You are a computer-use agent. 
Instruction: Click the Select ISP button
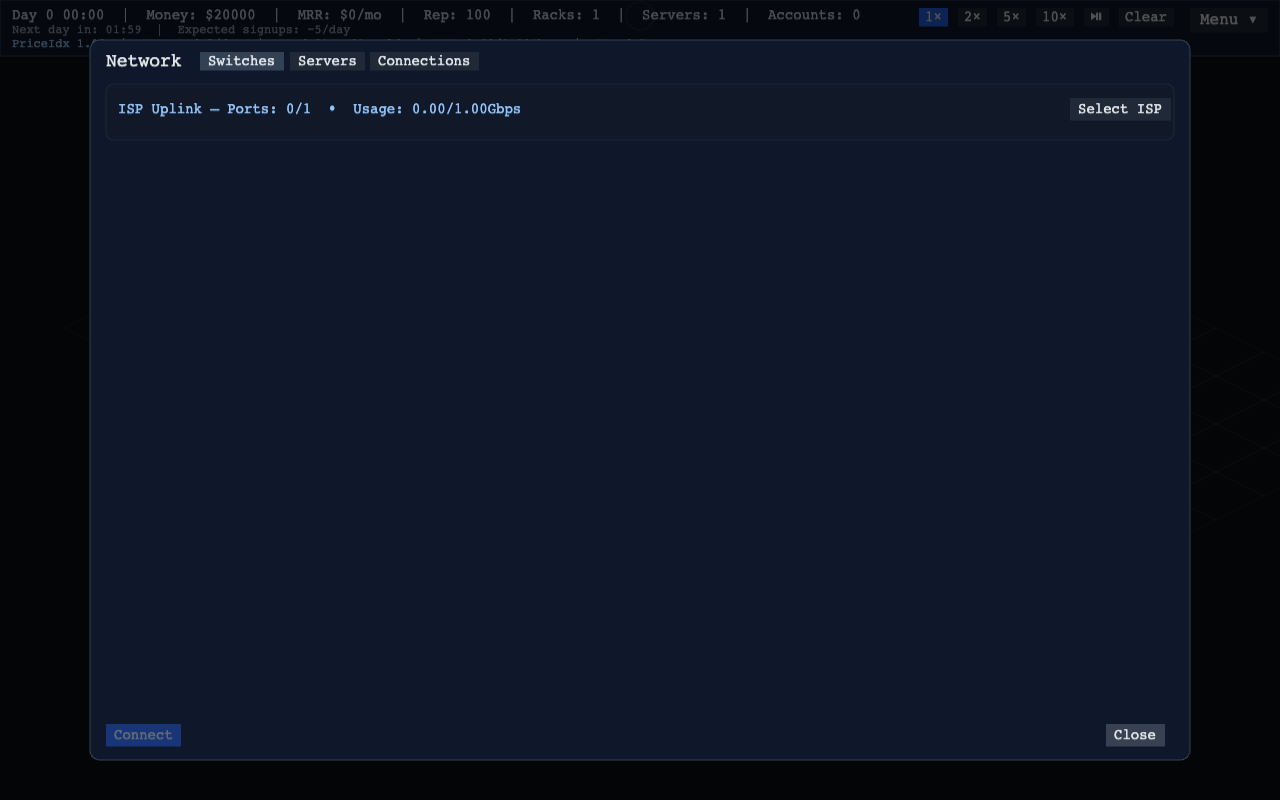[1119, 109]
